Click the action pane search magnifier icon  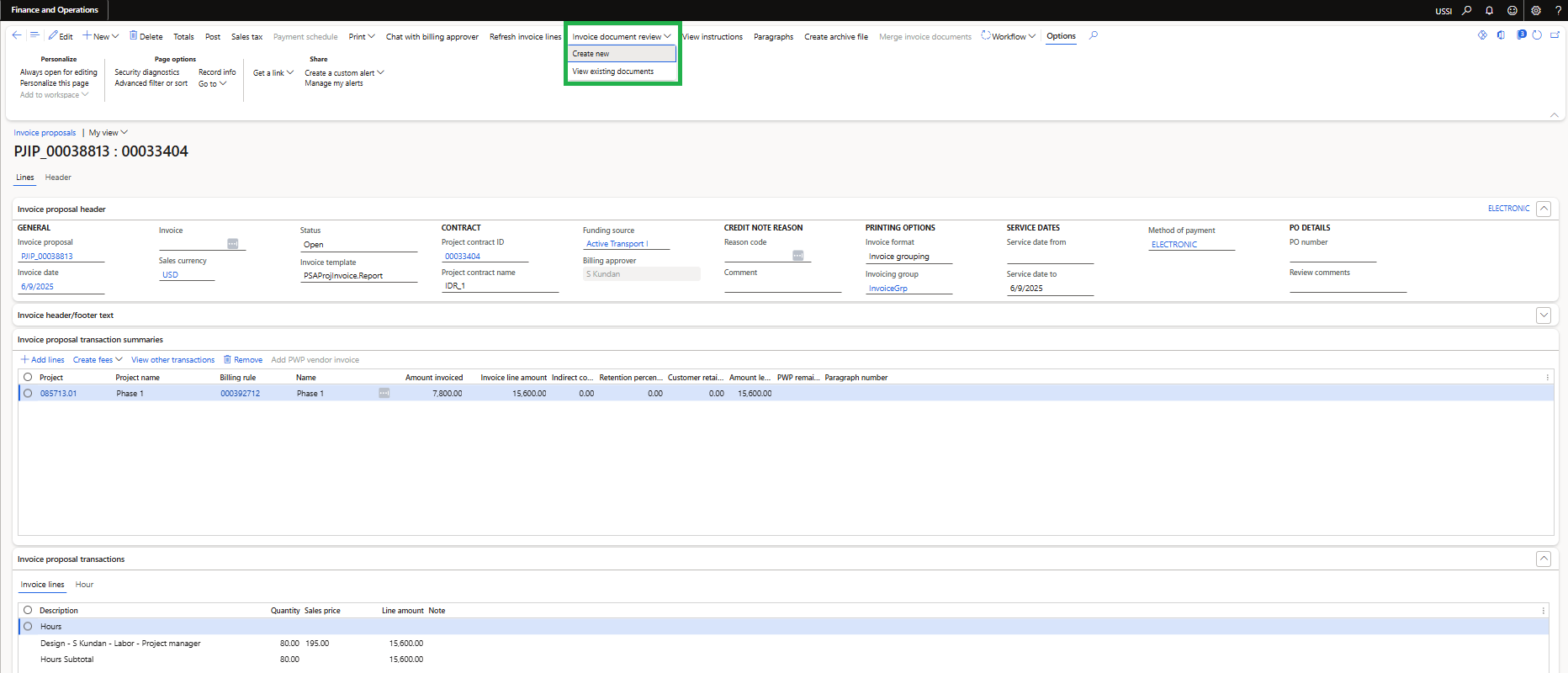1094,35
